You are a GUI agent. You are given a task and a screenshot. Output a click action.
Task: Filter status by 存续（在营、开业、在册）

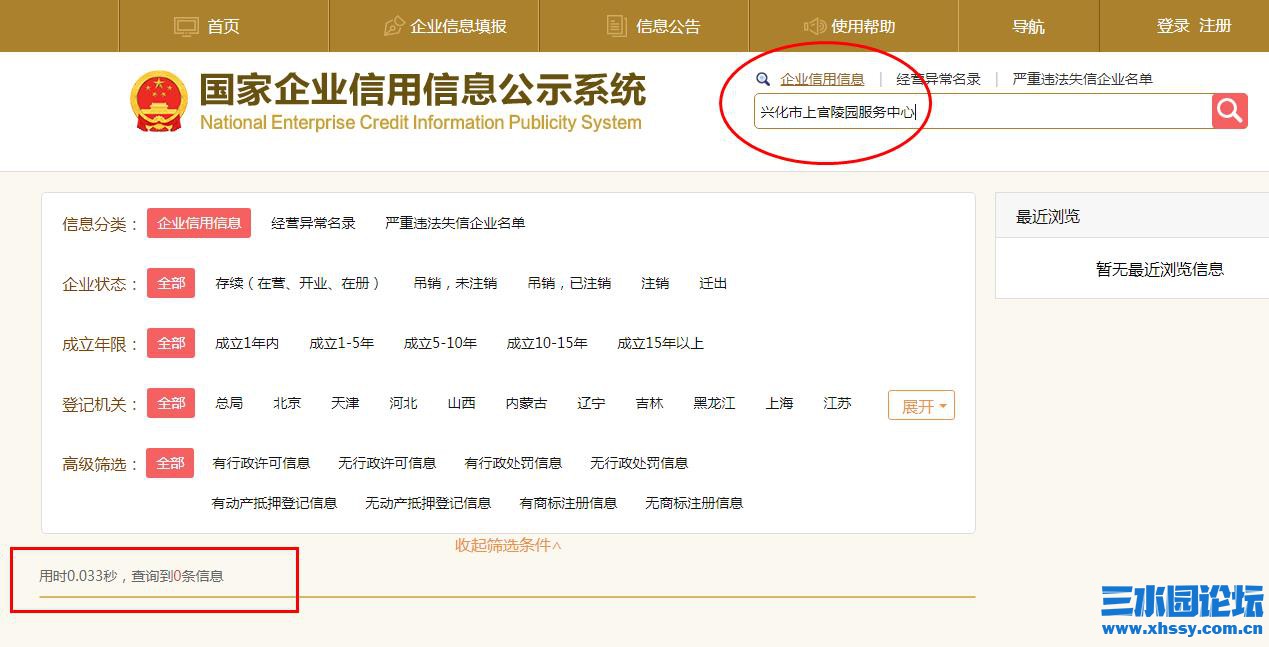(298, 283)
